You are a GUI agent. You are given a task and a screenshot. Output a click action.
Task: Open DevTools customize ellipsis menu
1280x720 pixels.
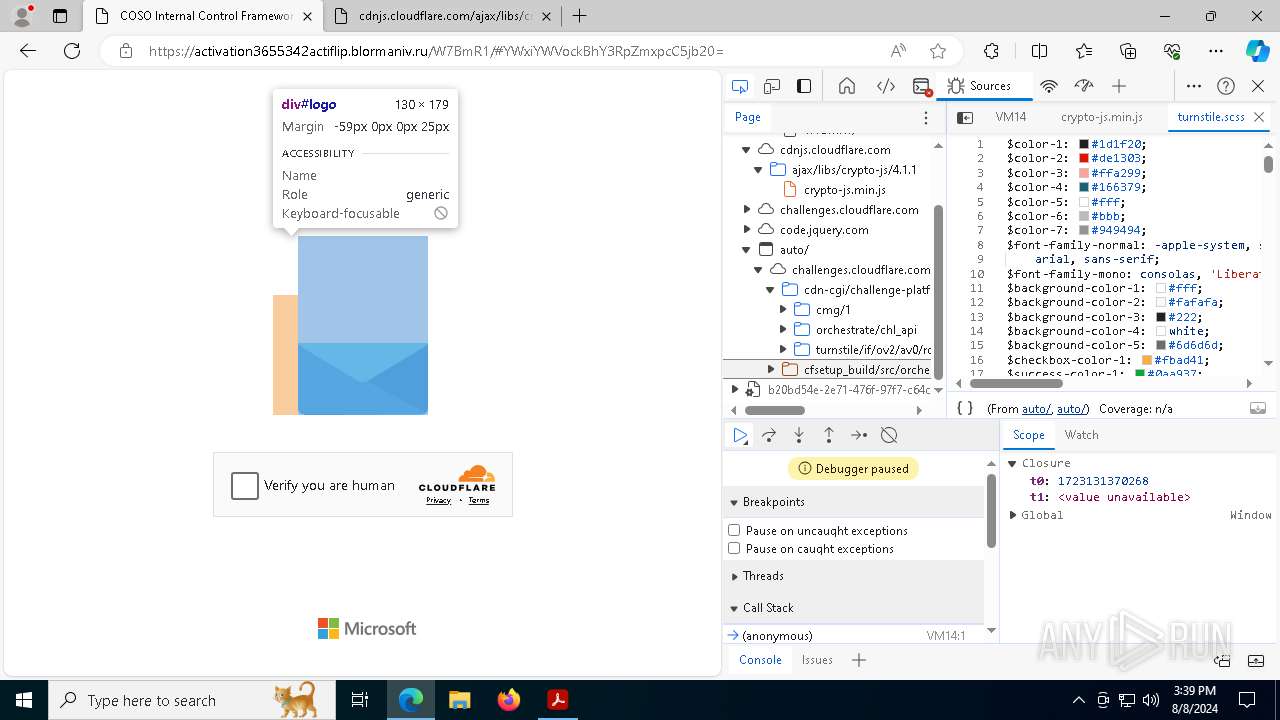tap(1194, 86)
